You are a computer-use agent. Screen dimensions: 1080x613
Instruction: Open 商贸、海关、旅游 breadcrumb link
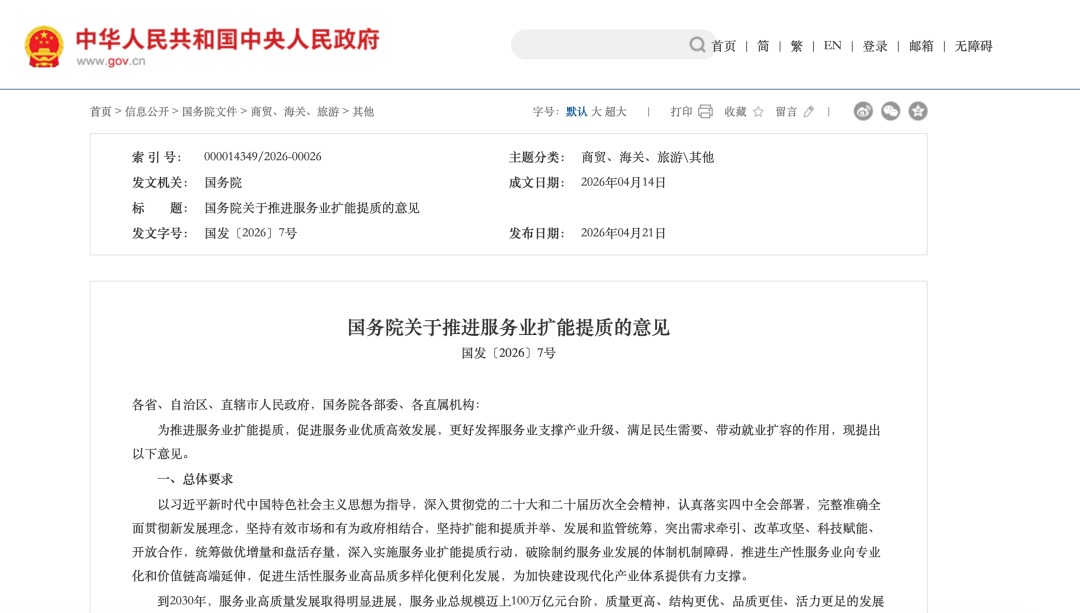[295, 112]
